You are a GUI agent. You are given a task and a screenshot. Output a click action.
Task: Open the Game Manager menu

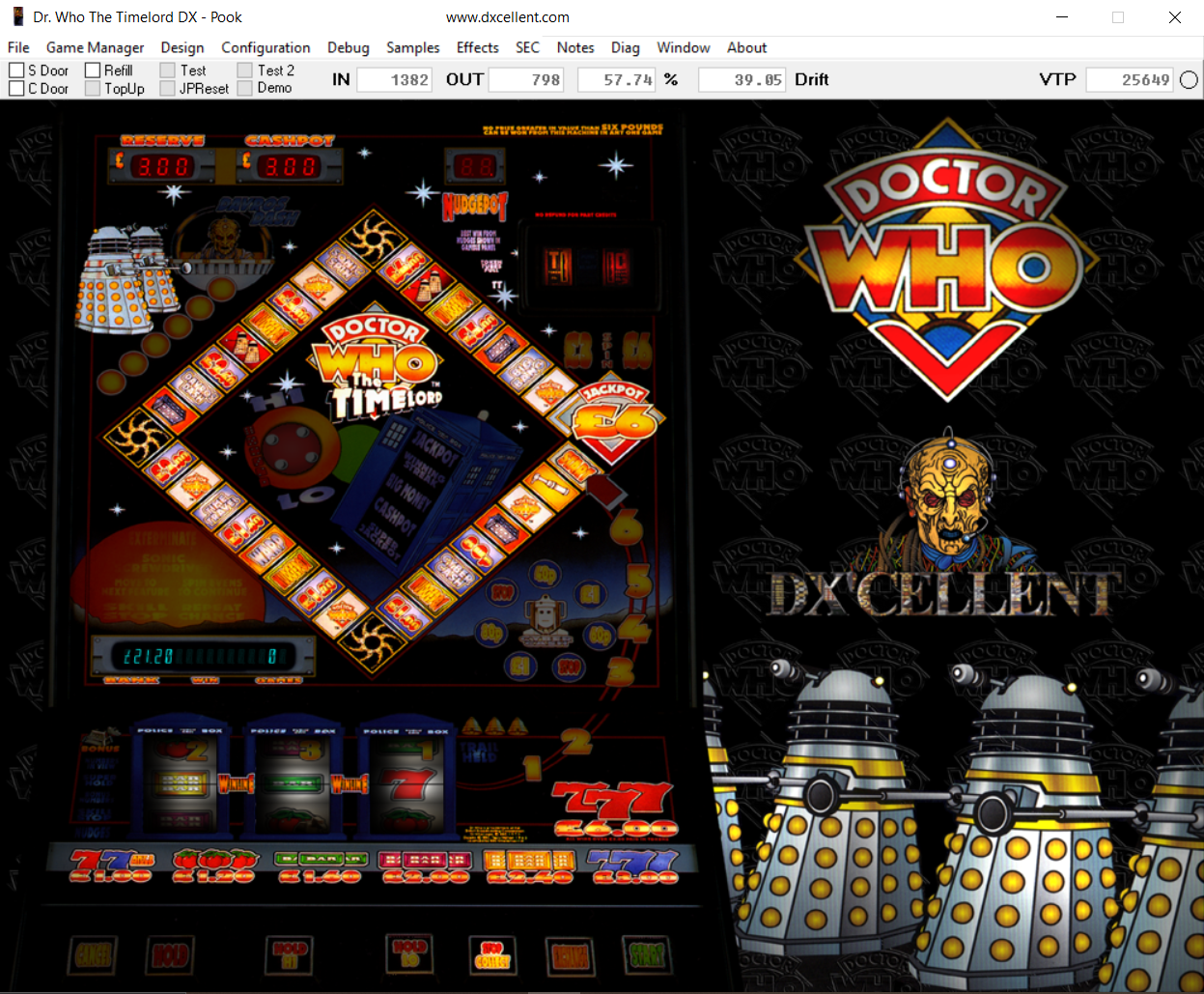95,47
